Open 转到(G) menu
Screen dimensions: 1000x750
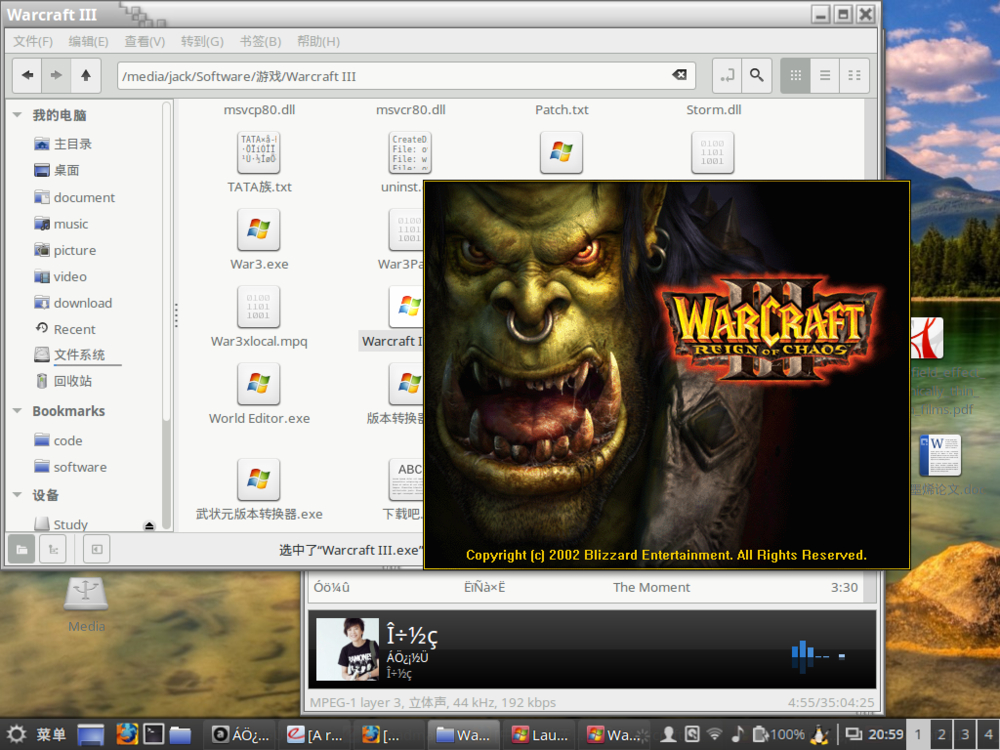[x=202, y=41]
